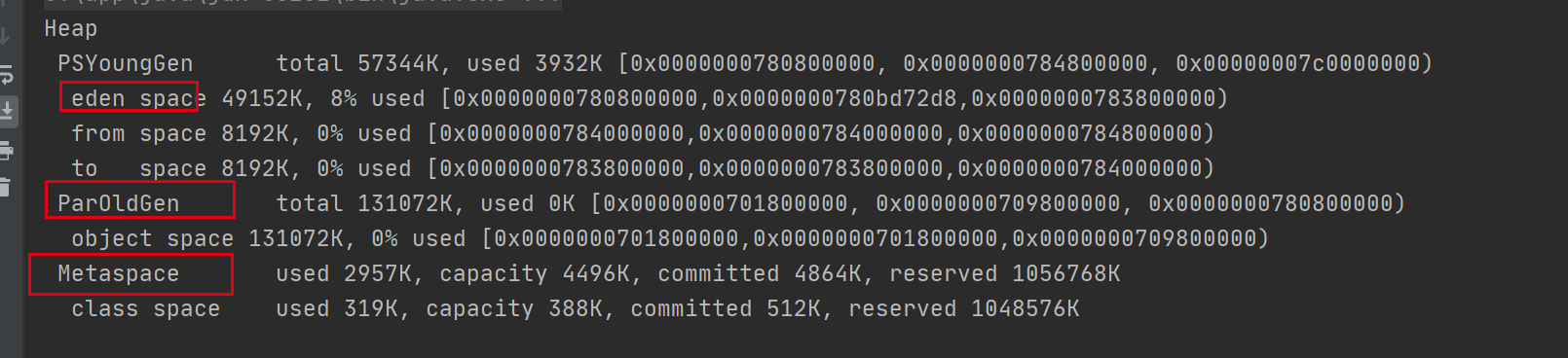Screen dimensions: 1568x358
Task: Click the to space line
Action: (642, 168)
